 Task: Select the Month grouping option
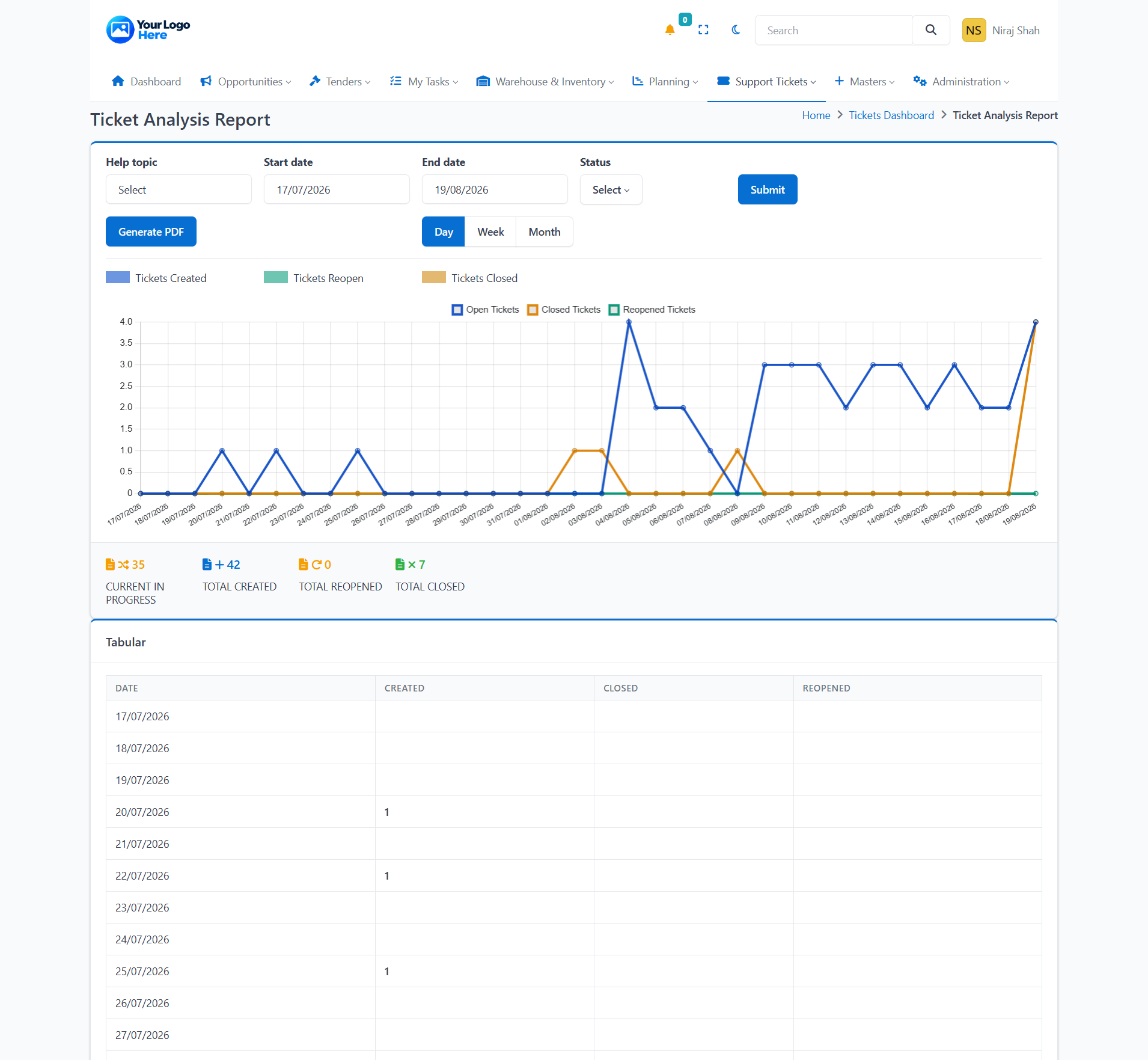(x=545, y=231)
